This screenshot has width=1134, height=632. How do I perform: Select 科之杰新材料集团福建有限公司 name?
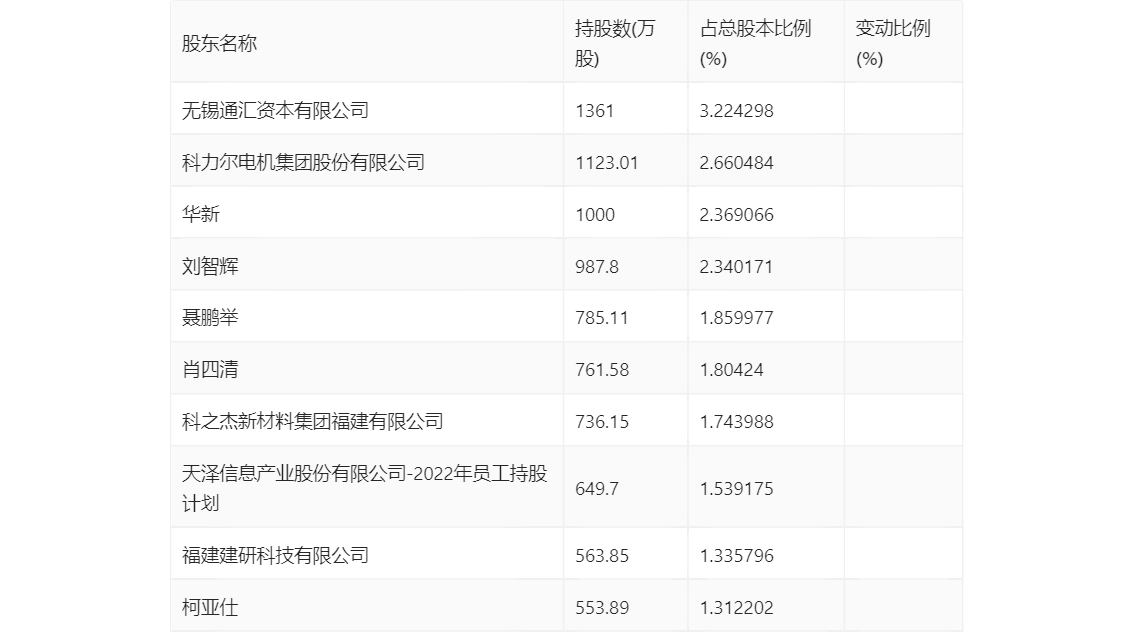click(x=312, y=422)
